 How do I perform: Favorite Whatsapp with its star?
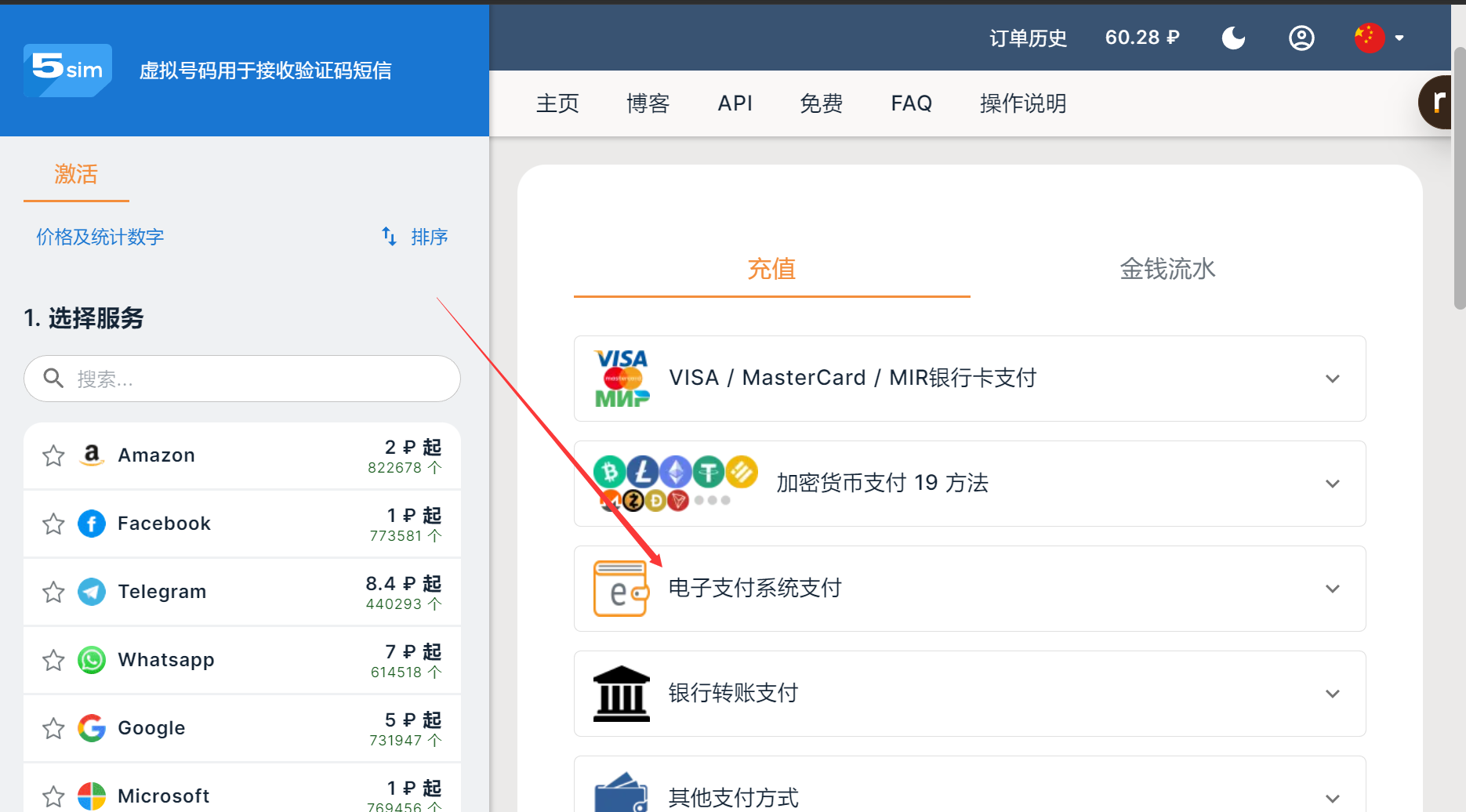[53, 660]
